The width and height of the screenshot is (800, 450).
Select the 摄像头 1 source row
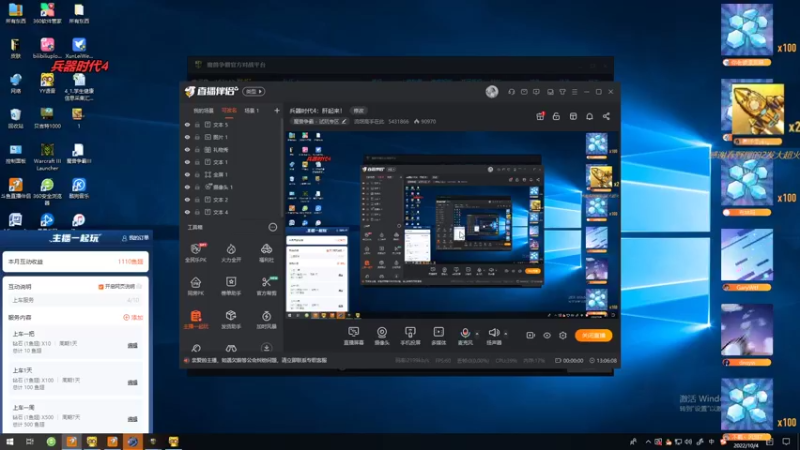[232, 187]
